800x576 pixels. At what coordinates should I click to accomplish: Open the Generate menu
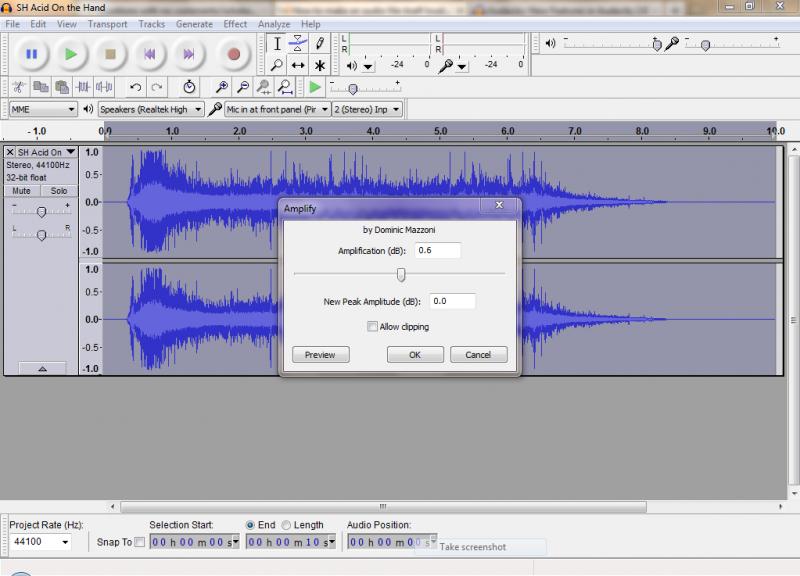[194, 24]
